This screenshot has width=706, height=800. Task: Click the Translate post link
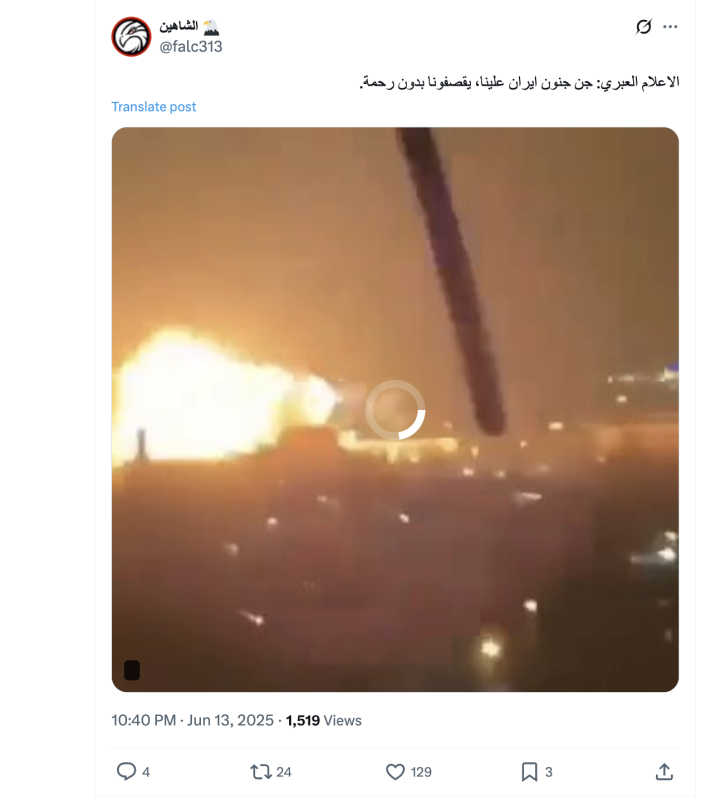pyautogui.click(x=154, y=107)
